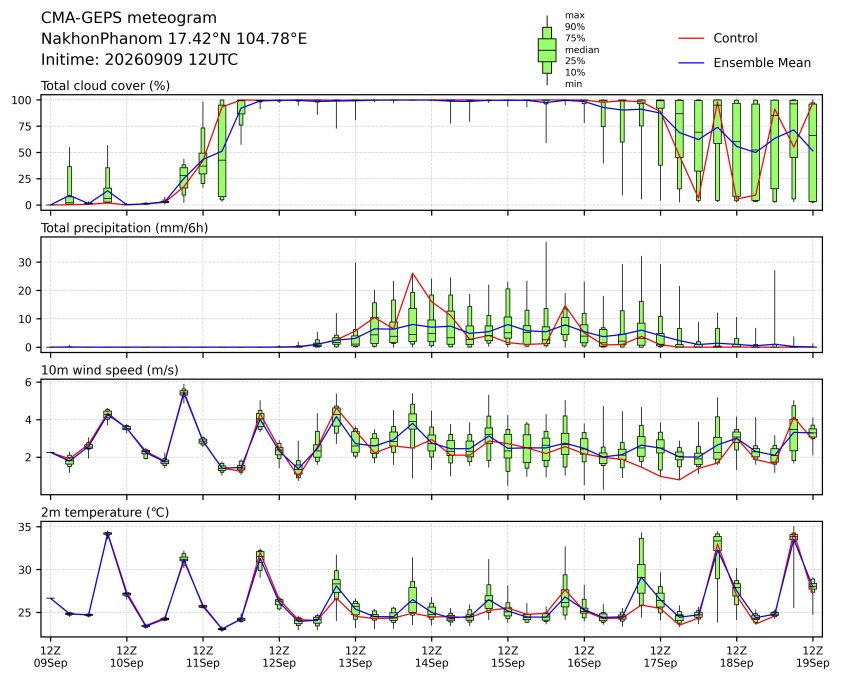This screenshot has width=841, height=680.
Task: Select the Ensemble Mean legend label
Action: coord(762,63)
